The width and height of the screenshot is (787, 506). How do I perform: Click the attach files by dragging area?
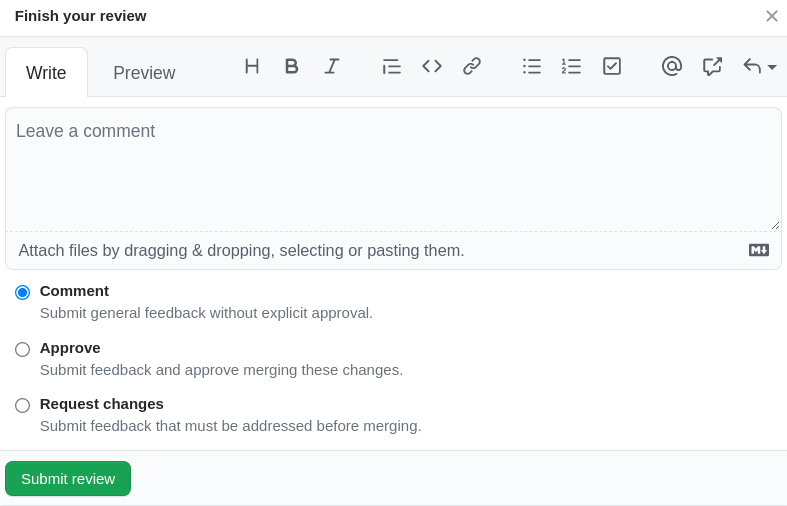tap(241, 250)
